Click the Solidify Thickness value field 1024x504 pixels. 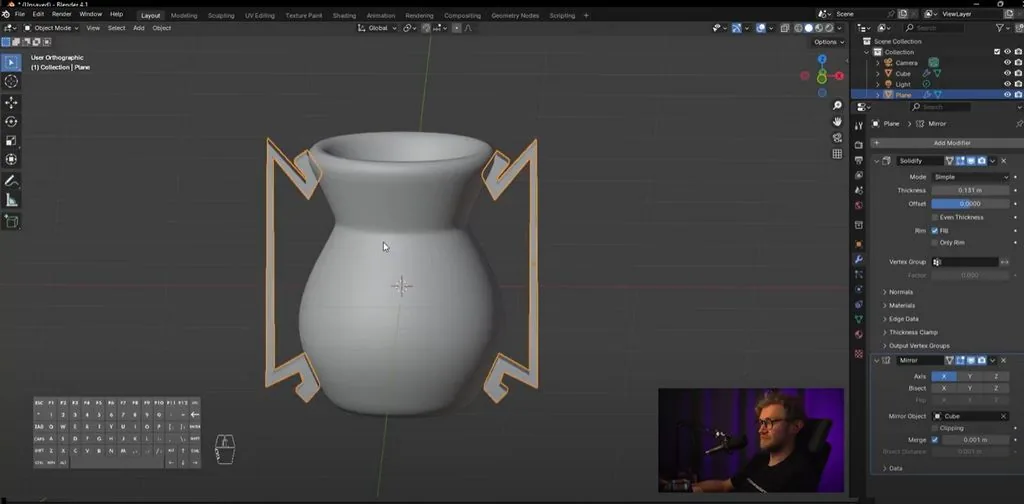click(x=970, y=191)
